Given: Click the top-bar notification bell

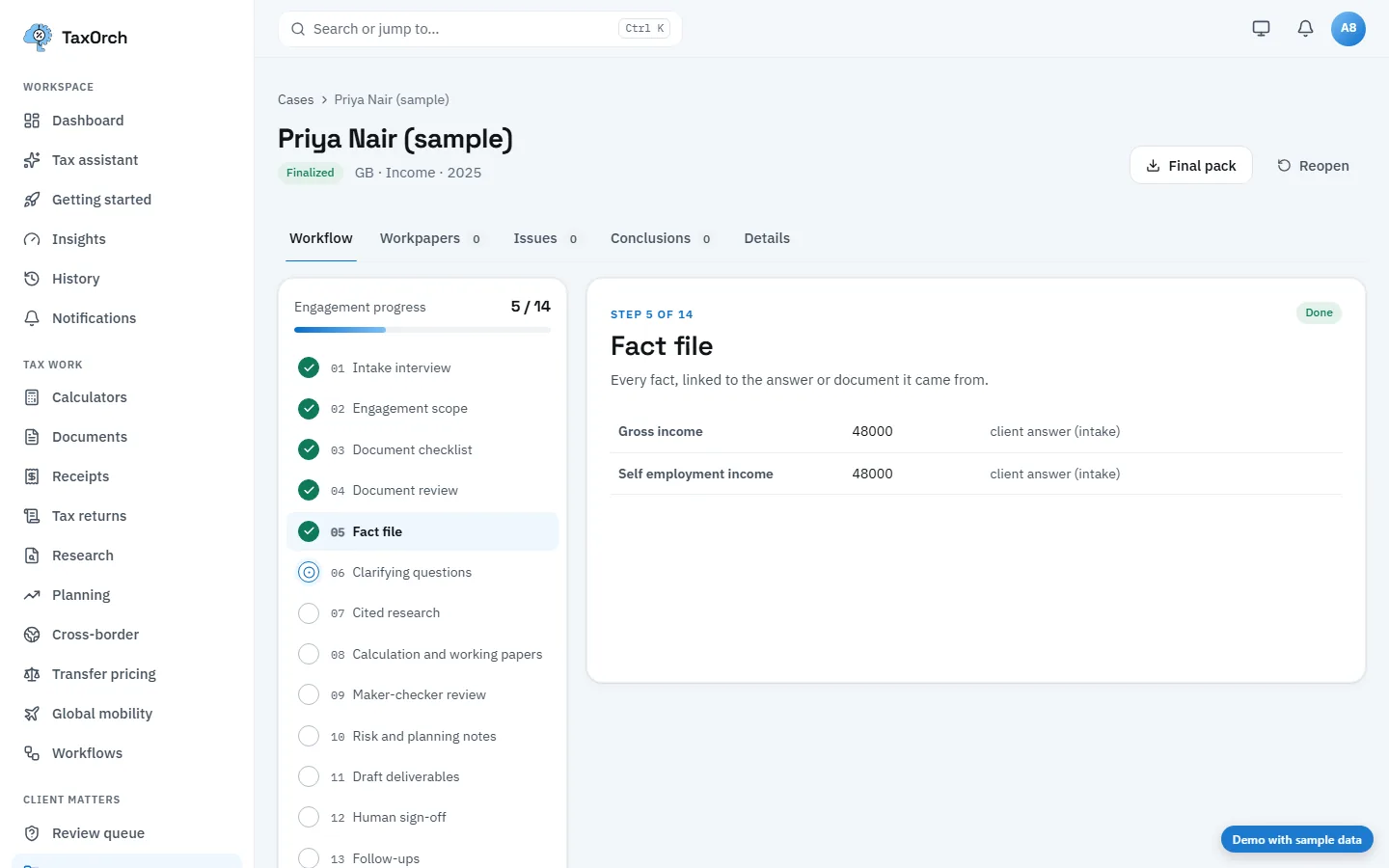Looking at the screenshot, I should tap(1305, 28).
